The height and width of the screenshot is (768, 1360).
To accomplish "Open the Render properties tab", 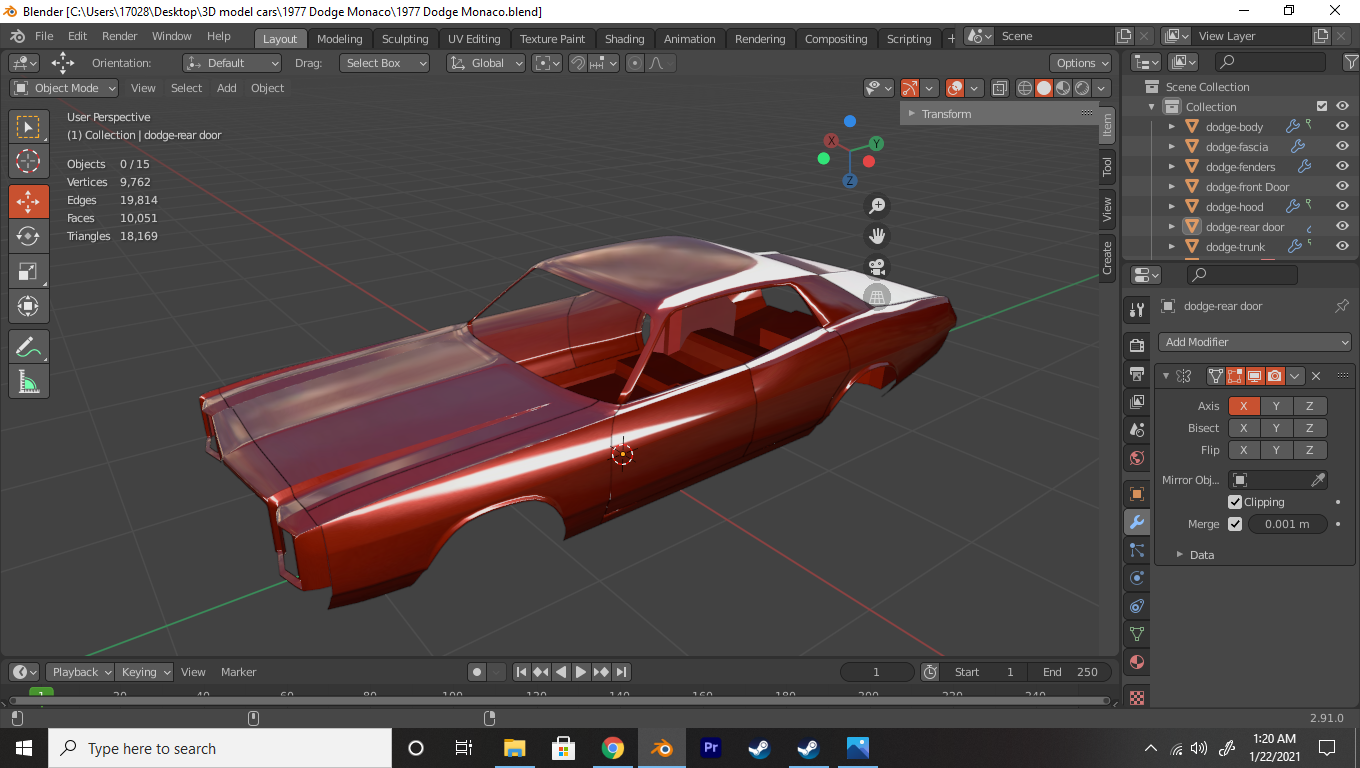I will 1137,345.
